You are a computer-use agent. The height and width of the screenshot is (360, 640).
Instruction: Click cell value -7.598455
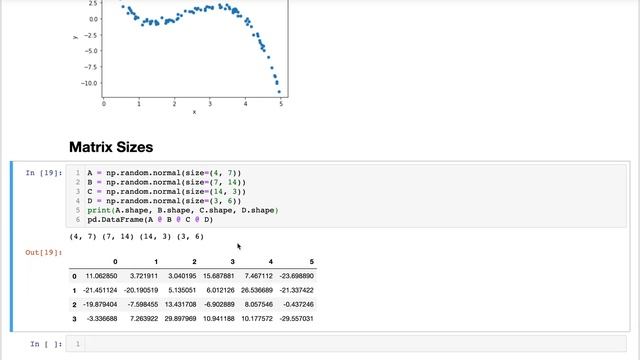pos(142,305)
